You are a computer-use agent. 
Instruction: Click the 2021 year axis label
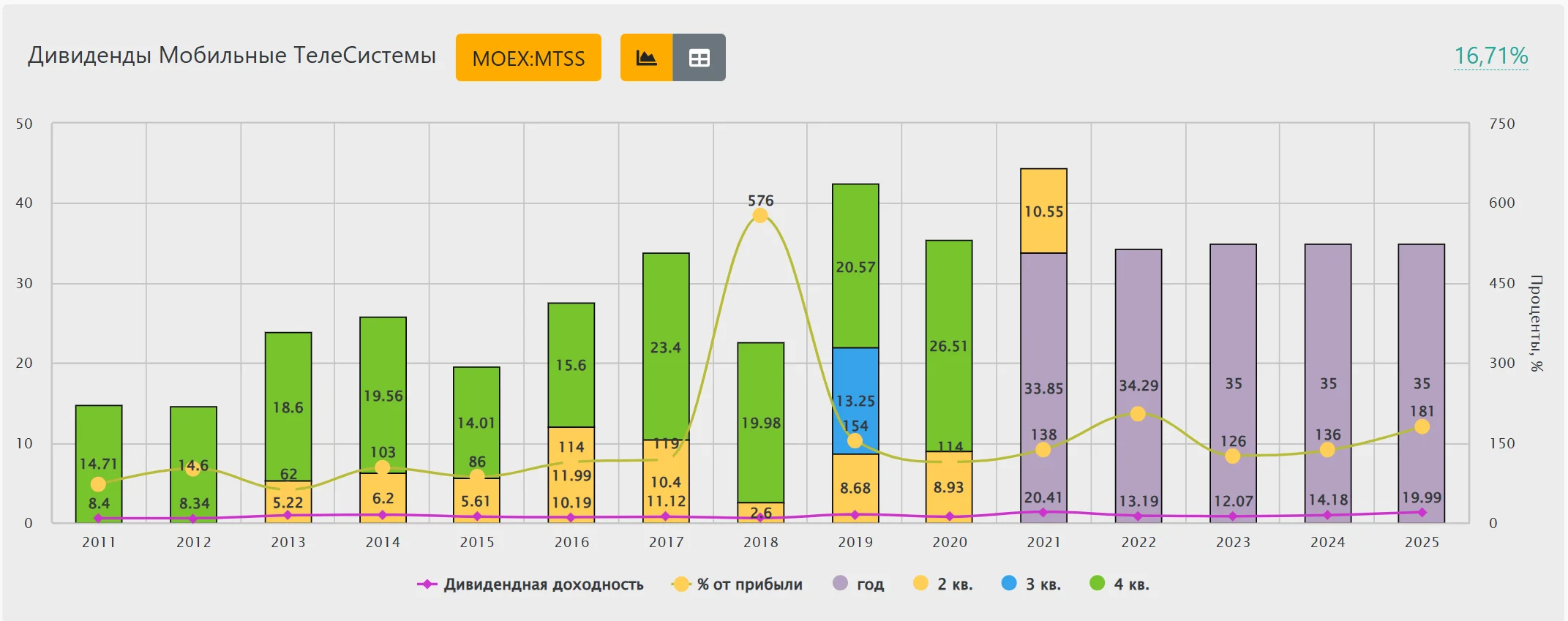pos(1044,542)
